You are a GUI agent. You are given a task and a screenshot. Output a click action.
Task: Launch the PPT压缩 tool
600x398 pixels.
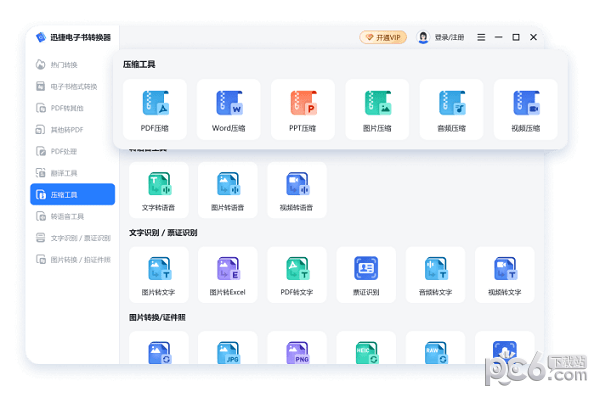pos(303,109)
